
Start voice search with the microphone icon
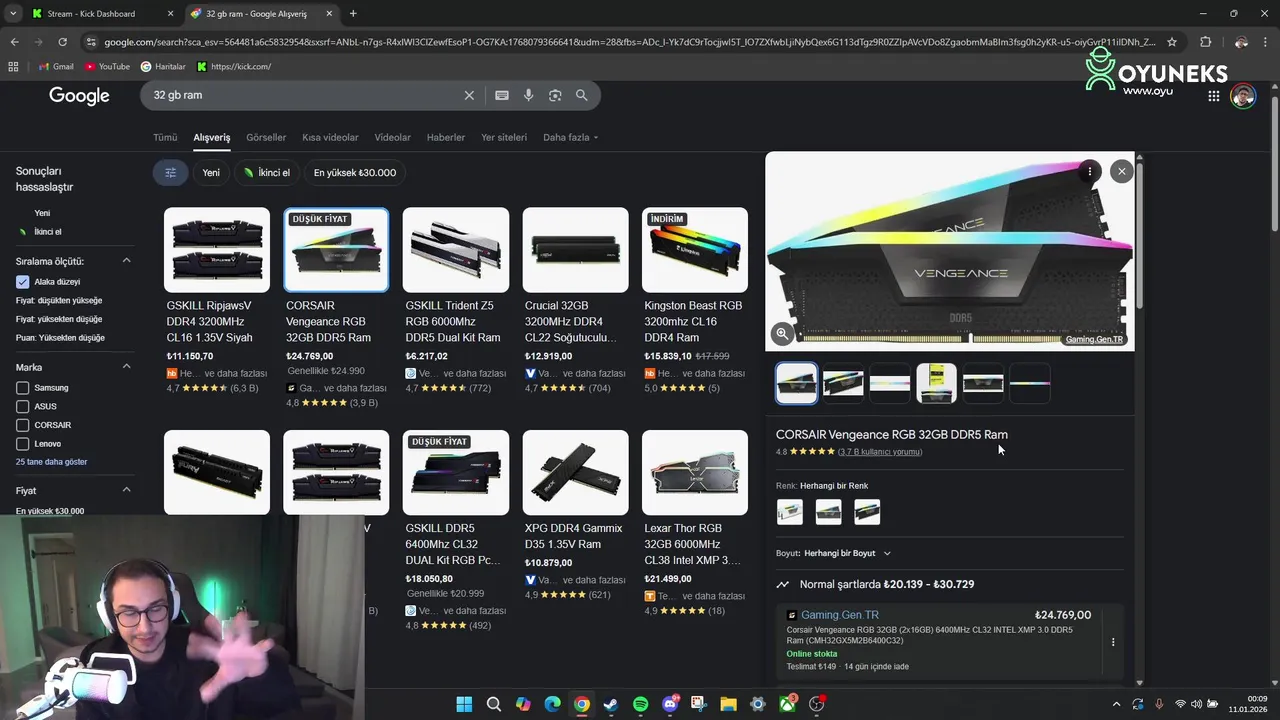[529, 95]
